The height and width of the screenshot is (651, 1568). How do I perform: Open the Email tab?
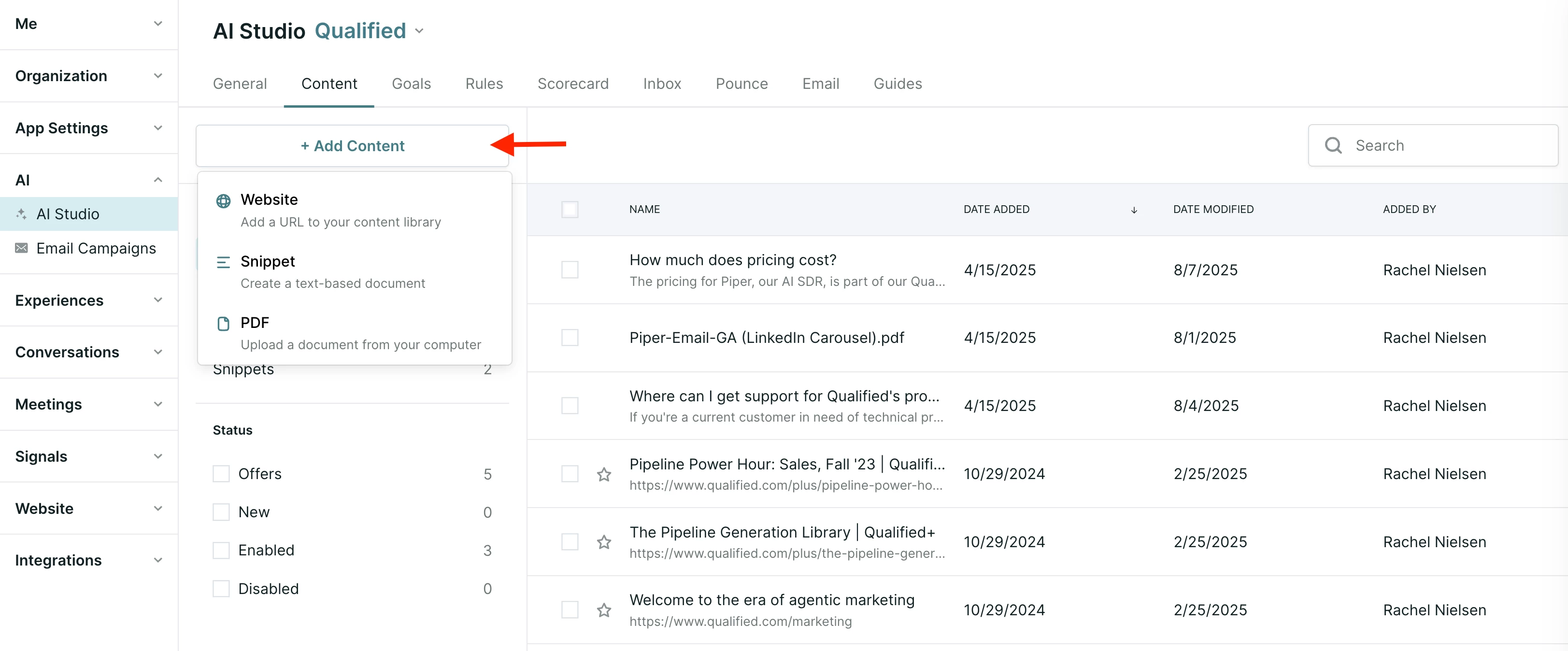(x=821, y=84)
